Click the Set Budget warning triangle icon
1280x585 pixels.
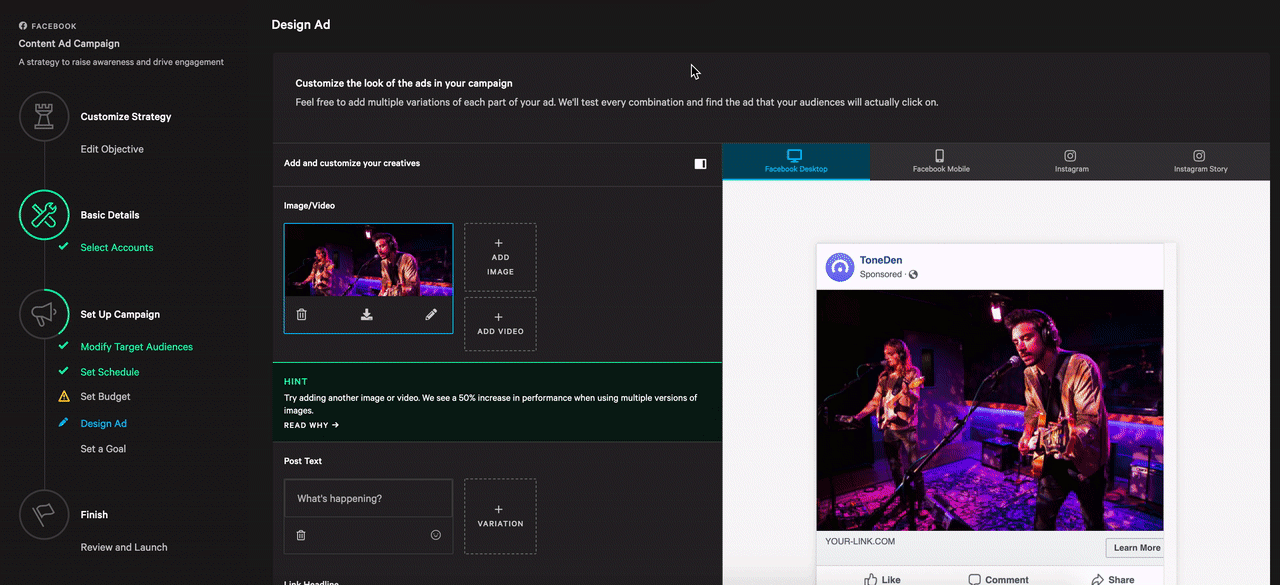coord(64,397)
